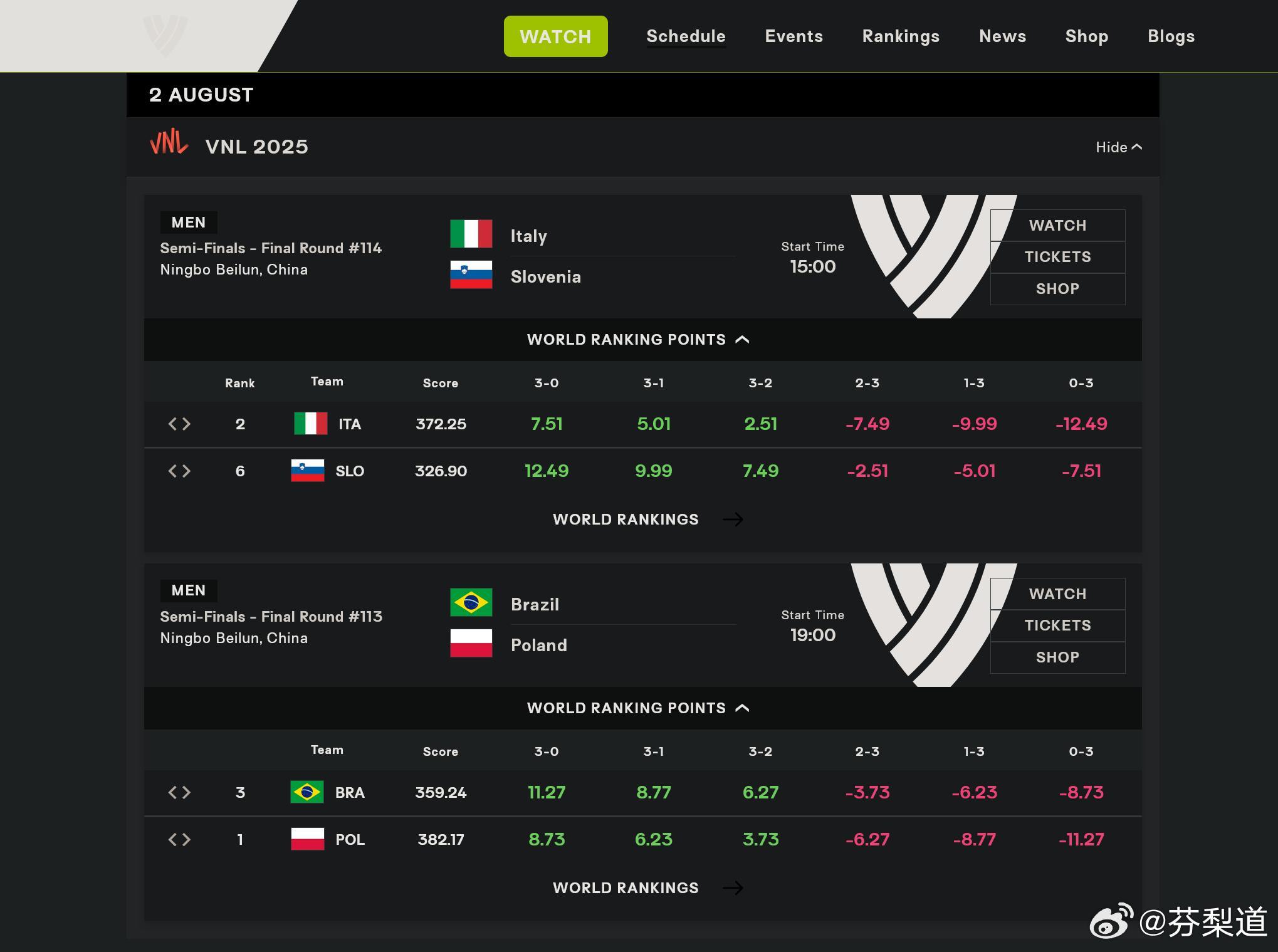Viewport: 1278px width, 952px height.
Task: Click MEN badge on Italy vs Slovenia card
Action: coord(189,222)
